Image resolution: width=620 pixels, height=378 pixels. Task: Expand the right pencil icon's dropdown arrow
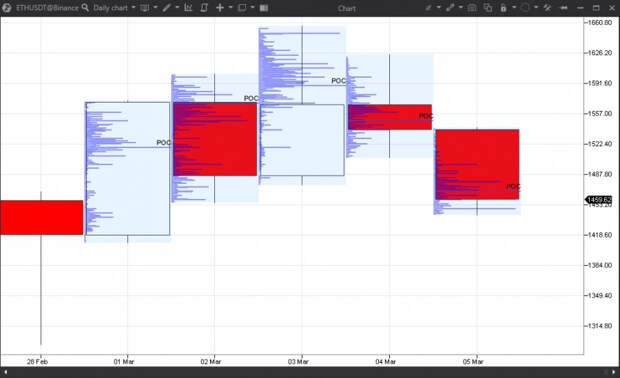pyautogui.click(x=439, y=8)
